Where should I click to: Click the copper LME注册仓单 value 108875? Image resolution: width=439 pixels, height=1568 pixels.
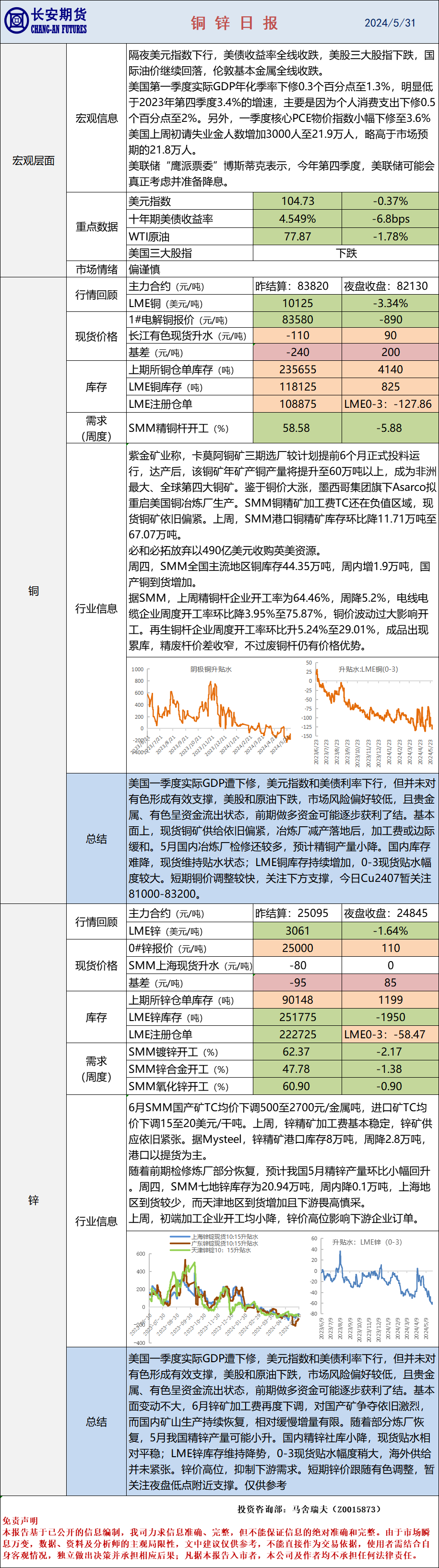click(x=297, y=404)
